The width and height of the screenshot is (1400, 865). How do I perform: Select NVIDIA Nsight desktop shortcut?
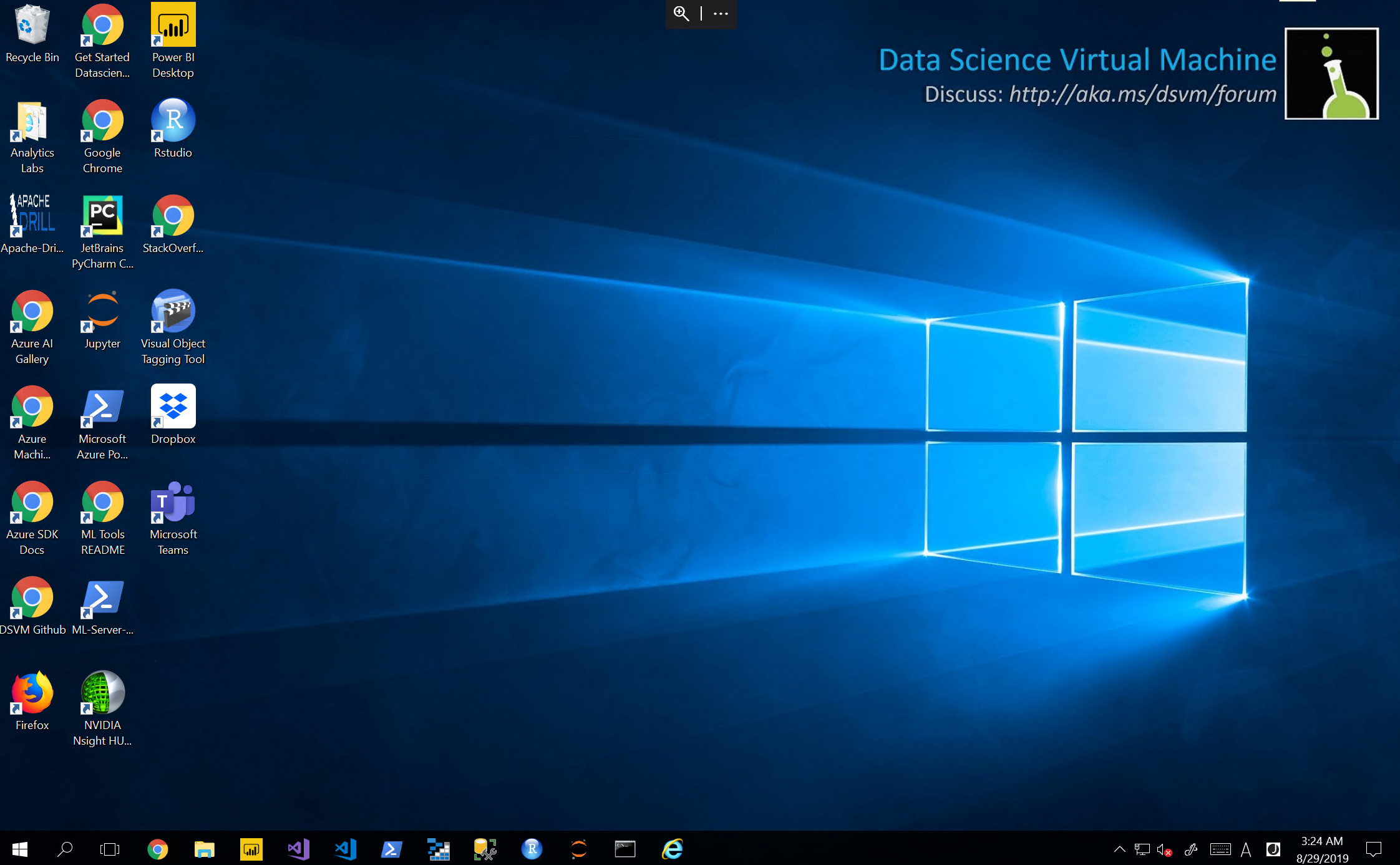102,693
